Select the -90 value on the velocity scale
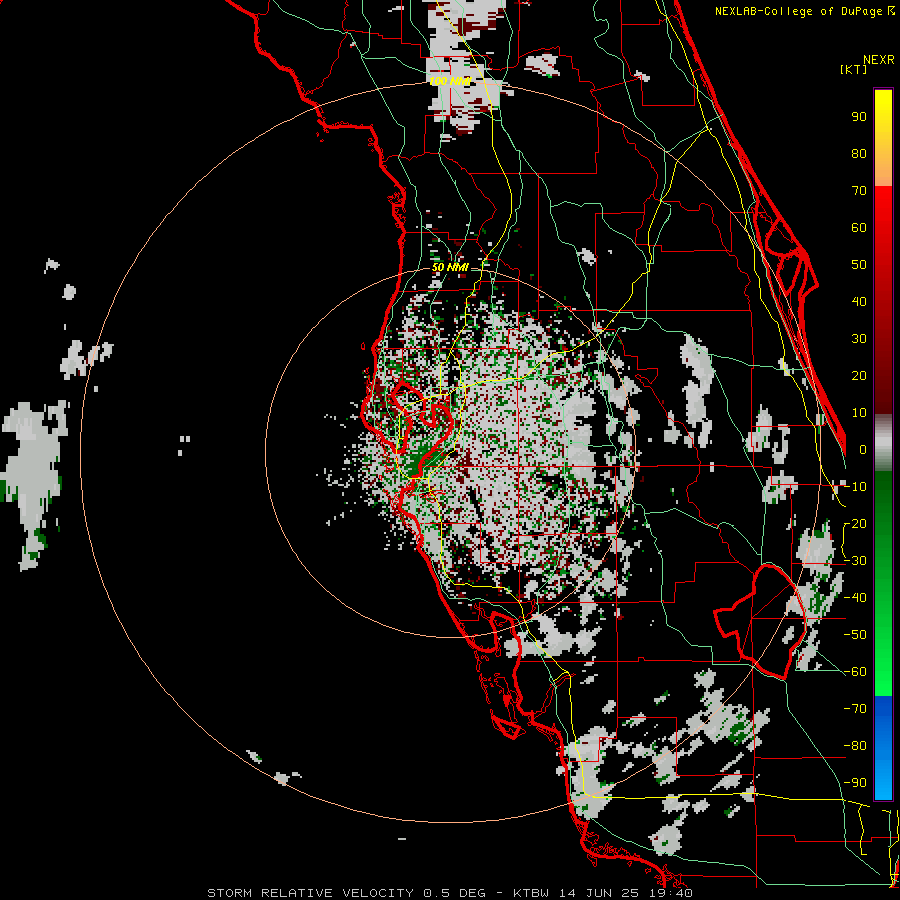Viewport: 900px width, 900px height. 855,783
